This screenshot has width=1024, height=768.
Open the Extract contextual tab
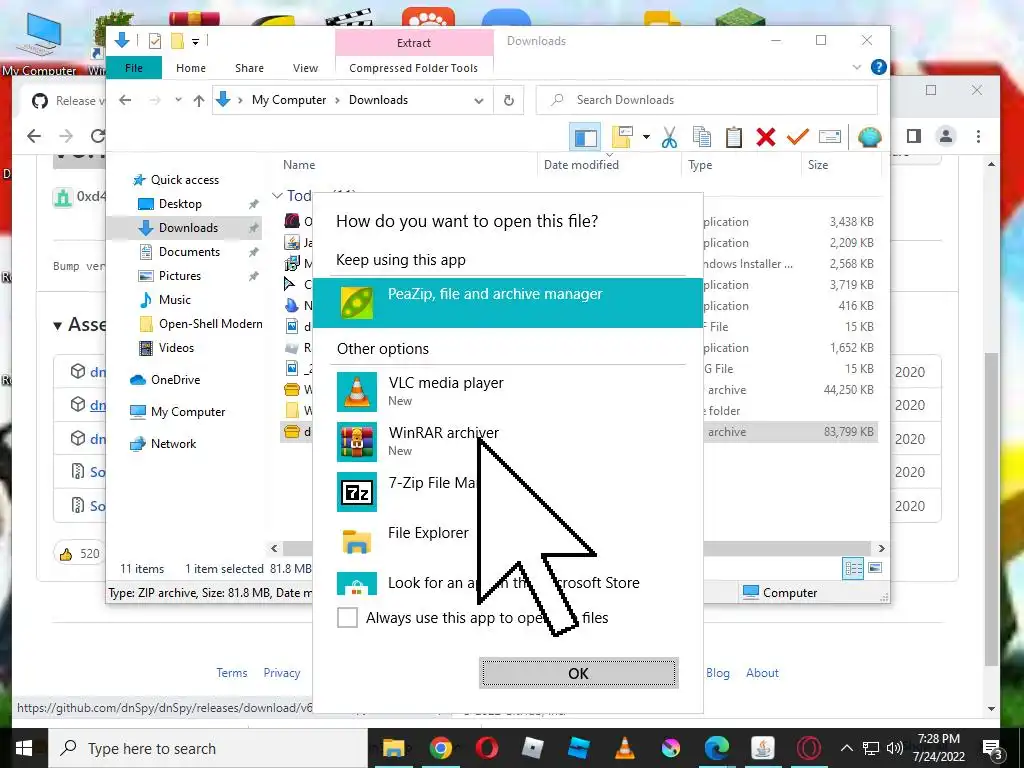coord(414,43)
